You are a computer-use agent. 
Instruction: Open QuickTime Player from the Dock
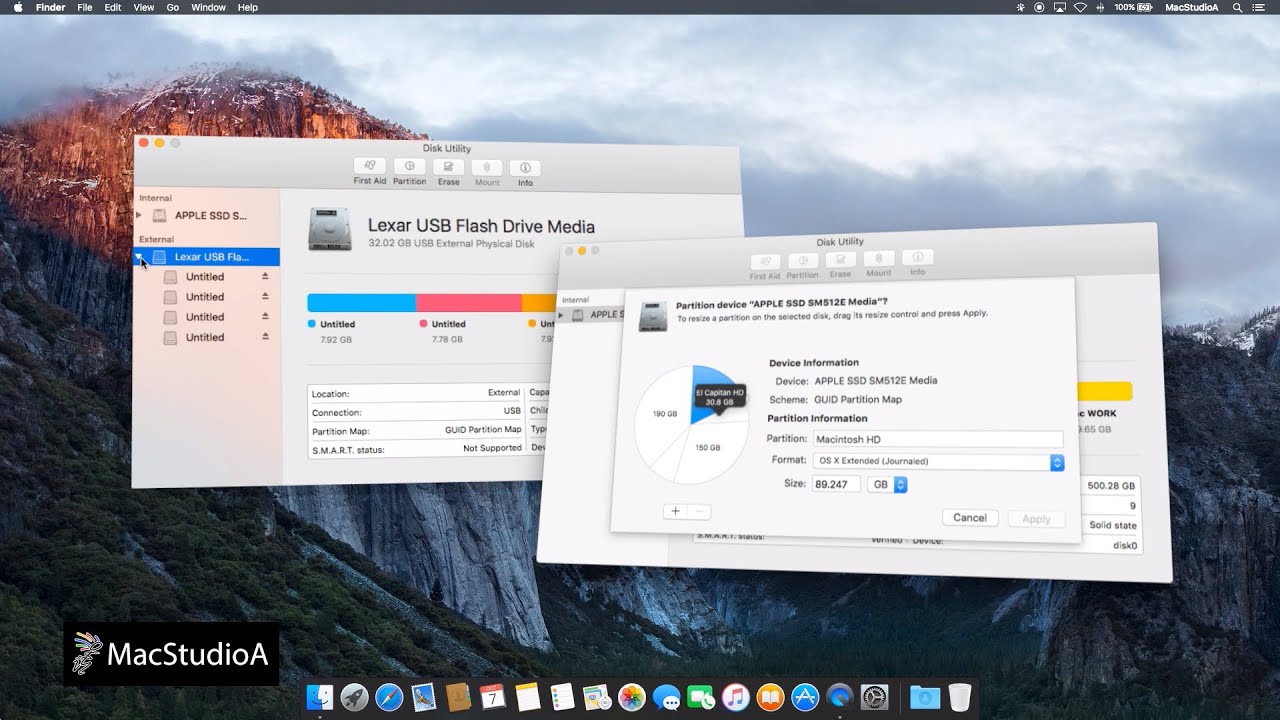[x=840, y=697]
